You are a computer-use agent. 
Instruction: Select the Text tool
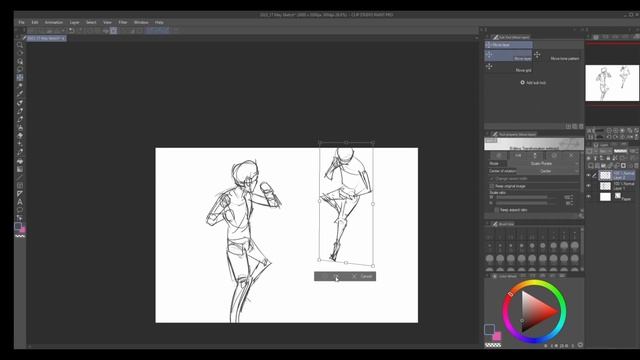coord(20,202)
